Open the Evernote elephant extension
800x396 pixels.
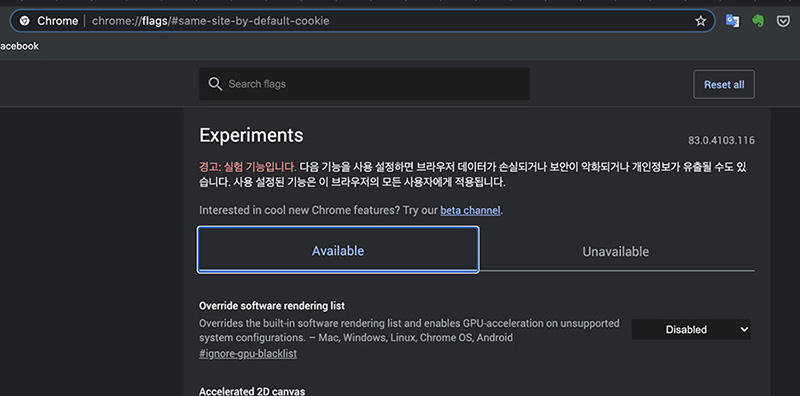(x=758, y=21)
